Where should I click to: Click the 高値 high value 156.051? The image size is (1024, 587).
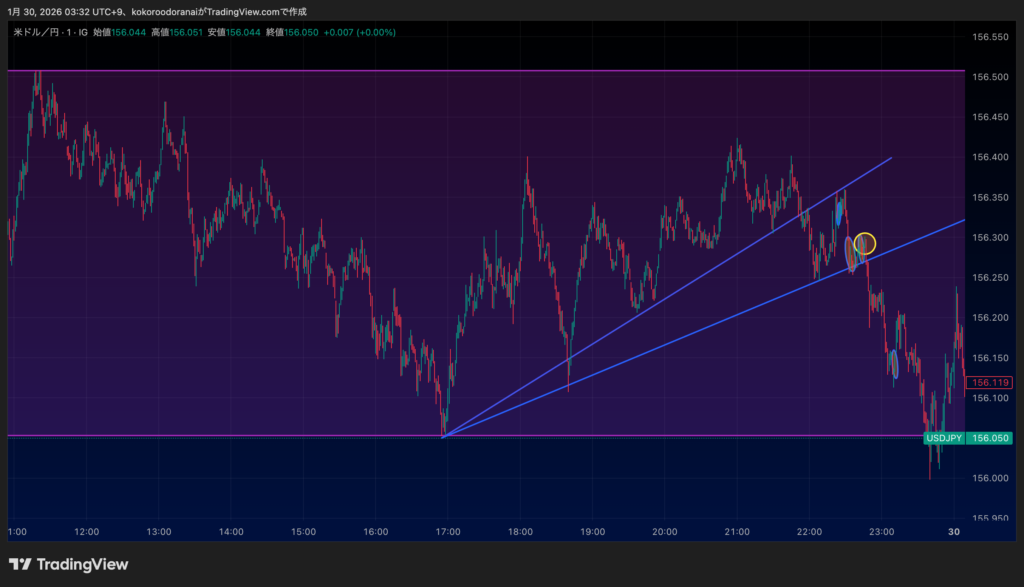tap(186, 32)
